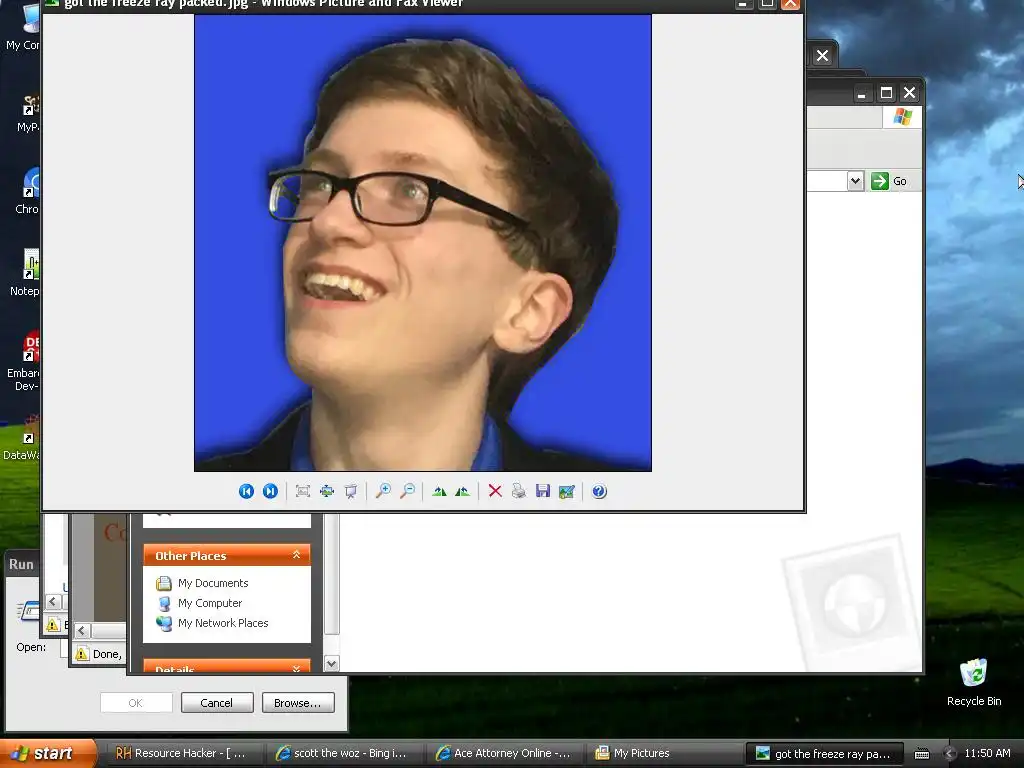Click the Windows flag logo in My Pictures
Image resolution: width=1024 pixels, height=768 pixels.
[903, 117]
